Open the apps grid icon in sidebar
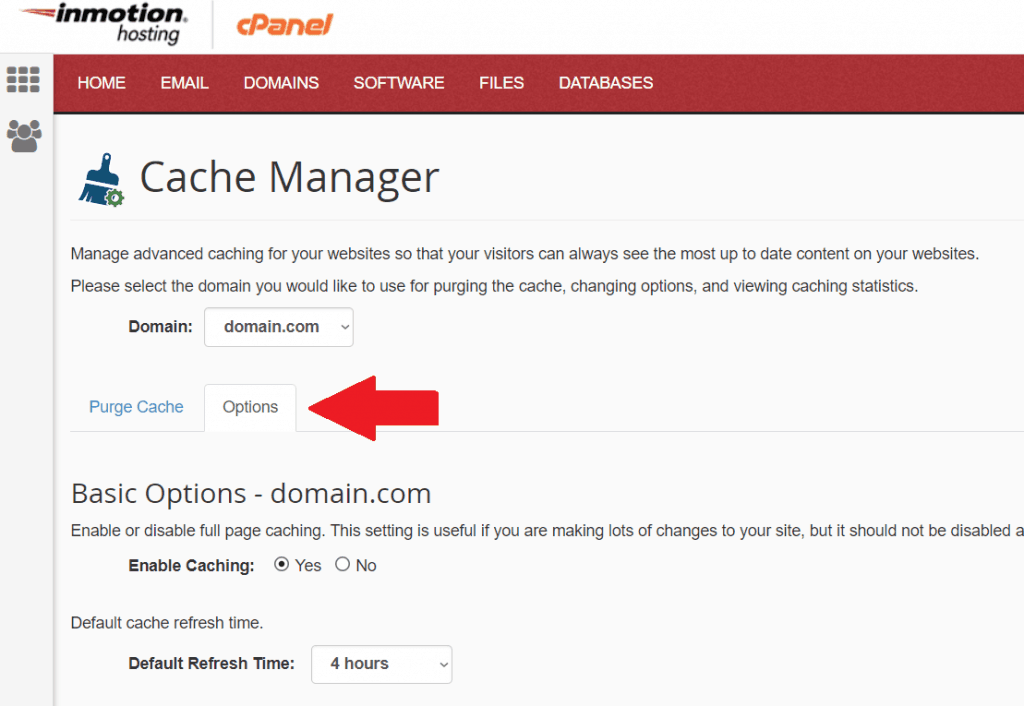Screen dimensions: 1024x706 point(23,79)
